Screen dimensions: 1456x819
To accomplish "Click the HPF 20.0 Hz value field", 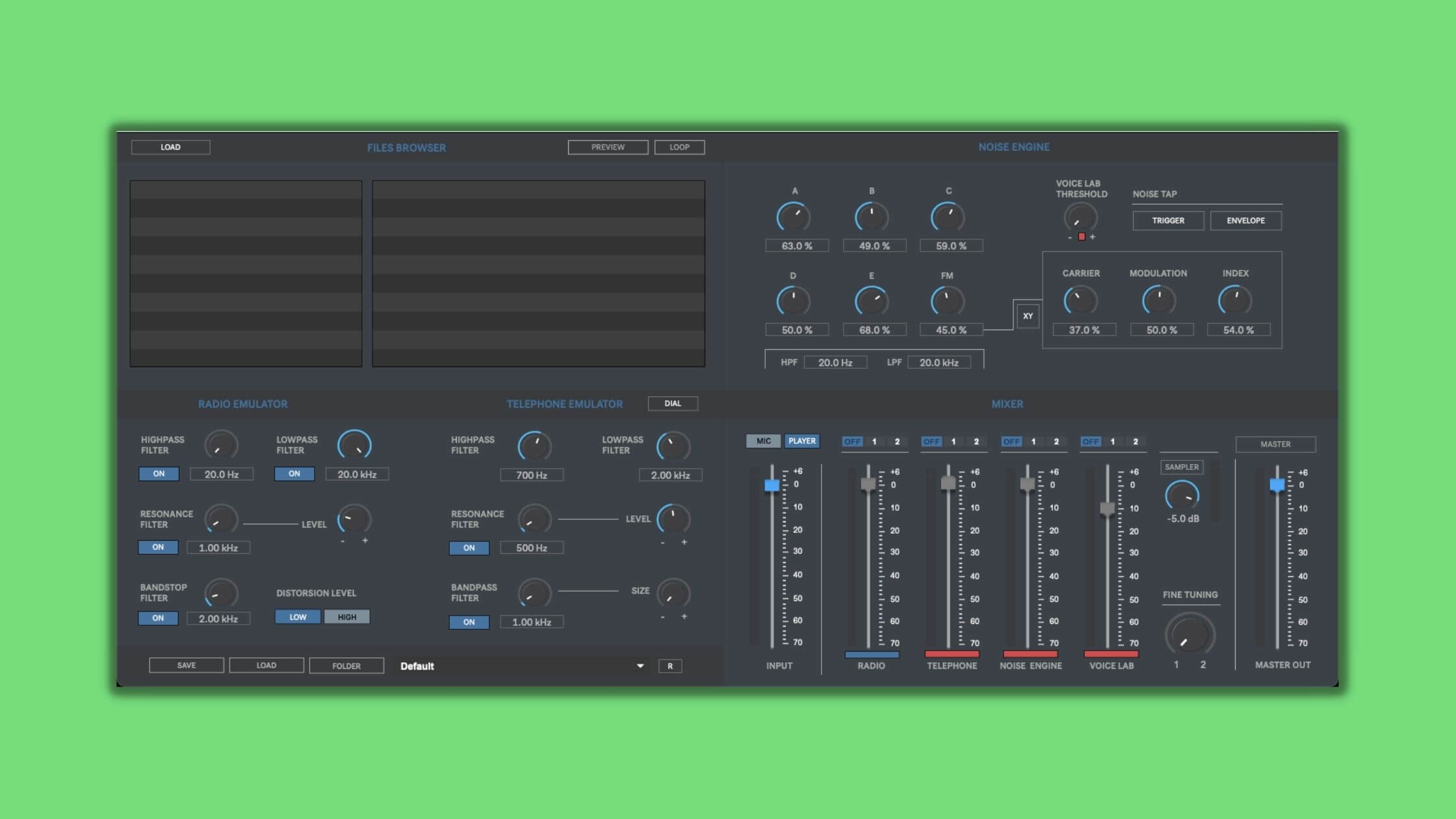I will click(x=835, y=363).
